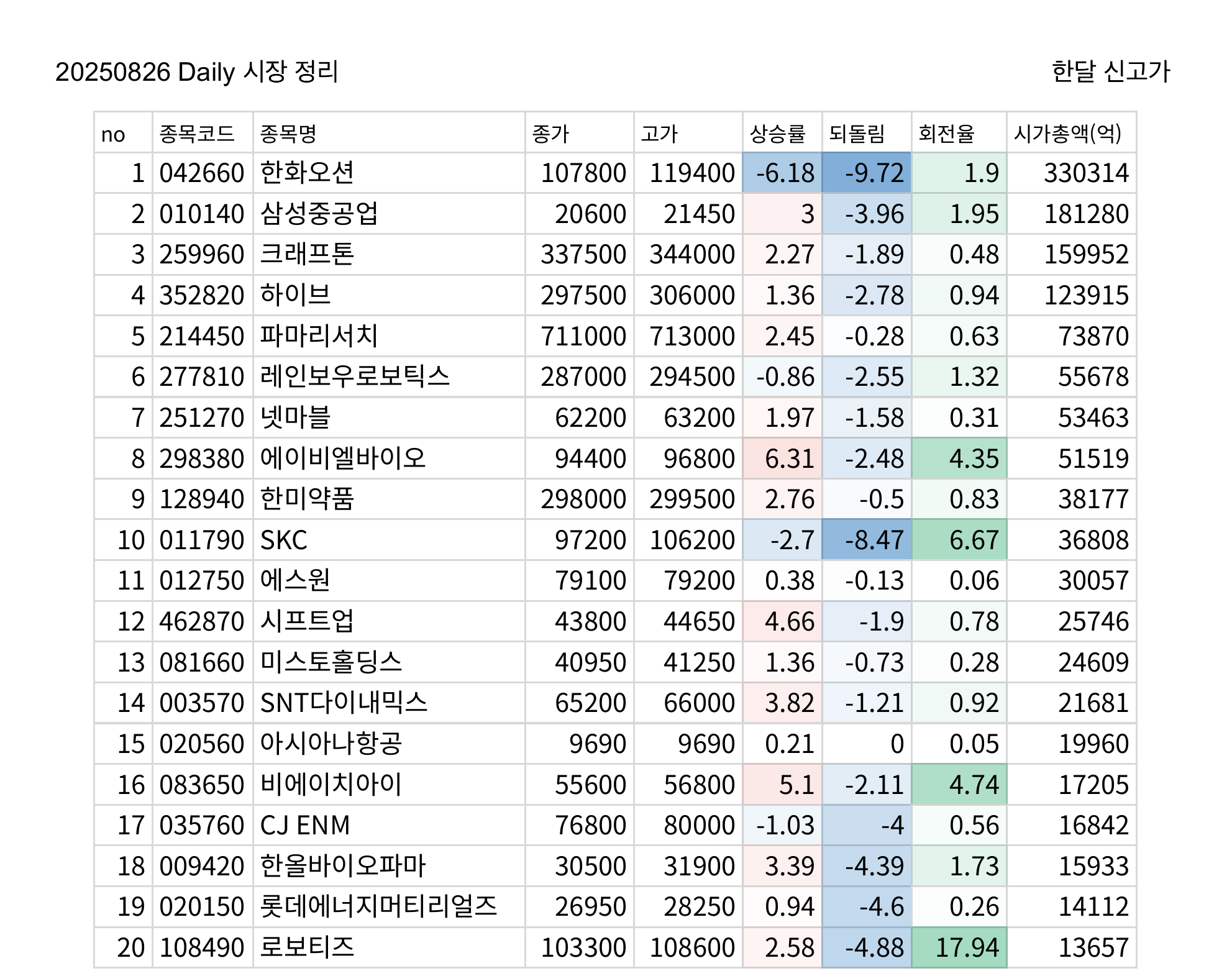Select closing price "711000"
This screenshot has height=976, width=1232.
click(583, 337)
